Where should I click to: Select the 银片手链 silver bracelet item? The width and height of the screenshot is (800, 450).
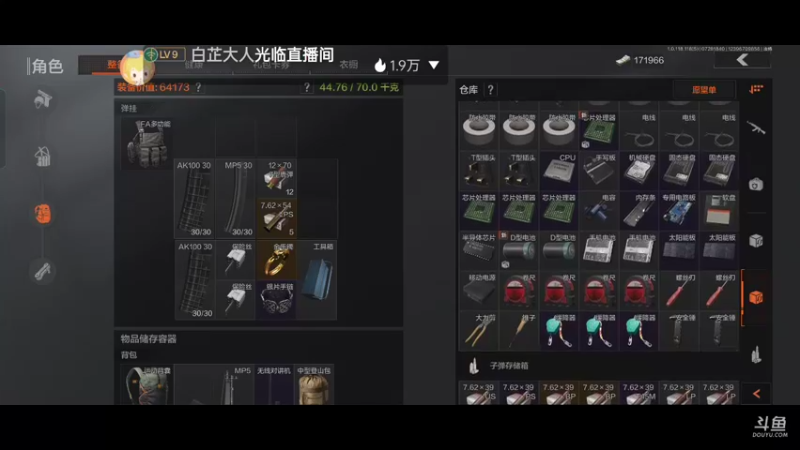coord(277,301)
